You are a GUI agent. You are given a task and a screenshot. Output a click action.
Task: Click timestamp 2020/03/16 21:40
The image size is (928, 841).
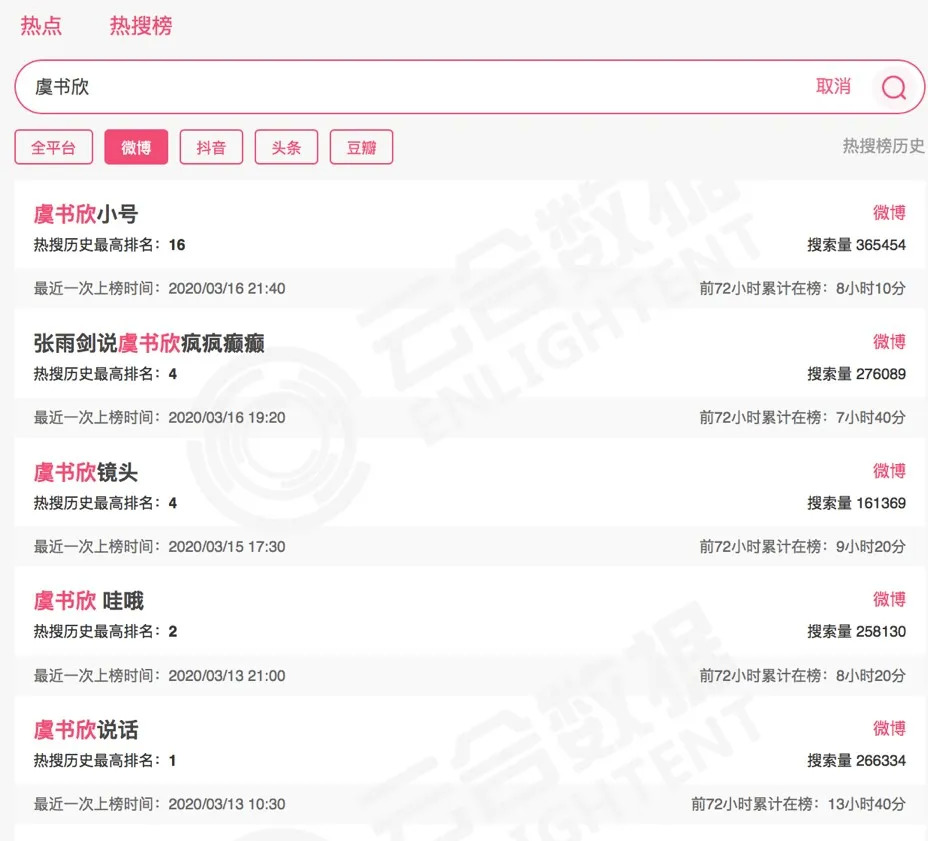[x=227, y=288]
